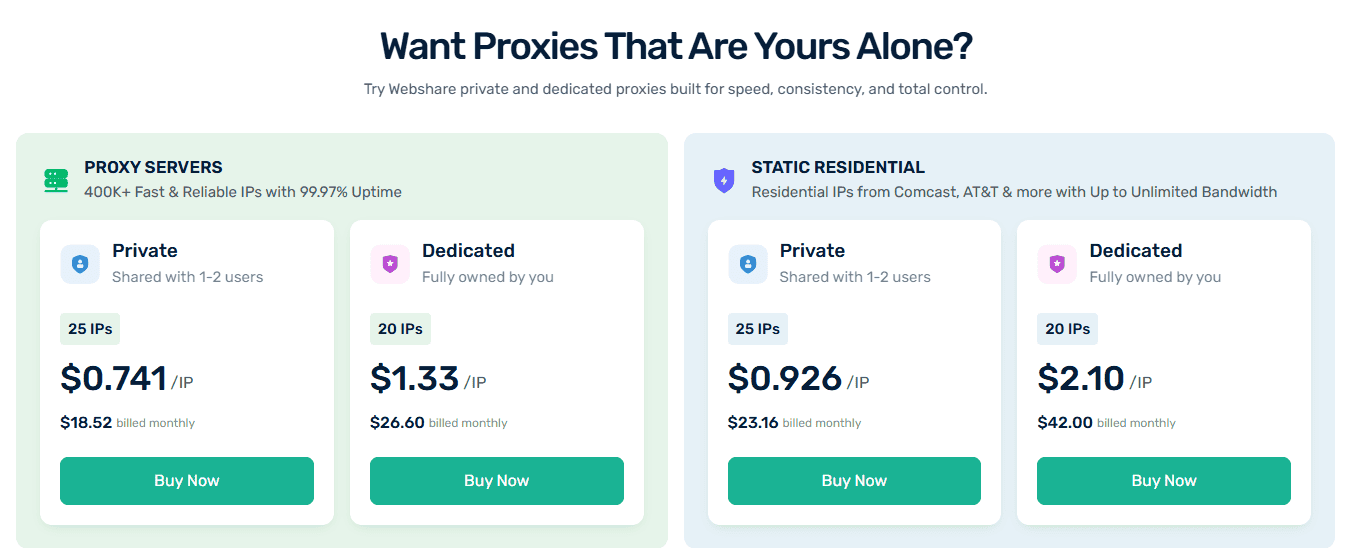The image size is (1349, 548).
Task: Buy the Static Residential Private plan at $0.926/IP
Action: [854, 481]
